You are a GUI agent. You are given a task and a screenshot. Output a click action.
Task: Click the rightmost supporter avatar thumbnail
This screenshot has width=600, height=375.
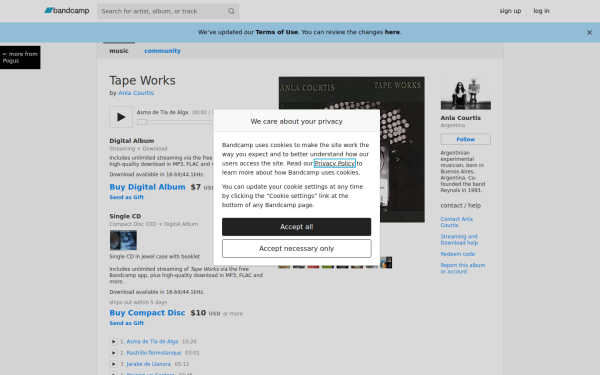pyautogui.click(x=386, y=262)
